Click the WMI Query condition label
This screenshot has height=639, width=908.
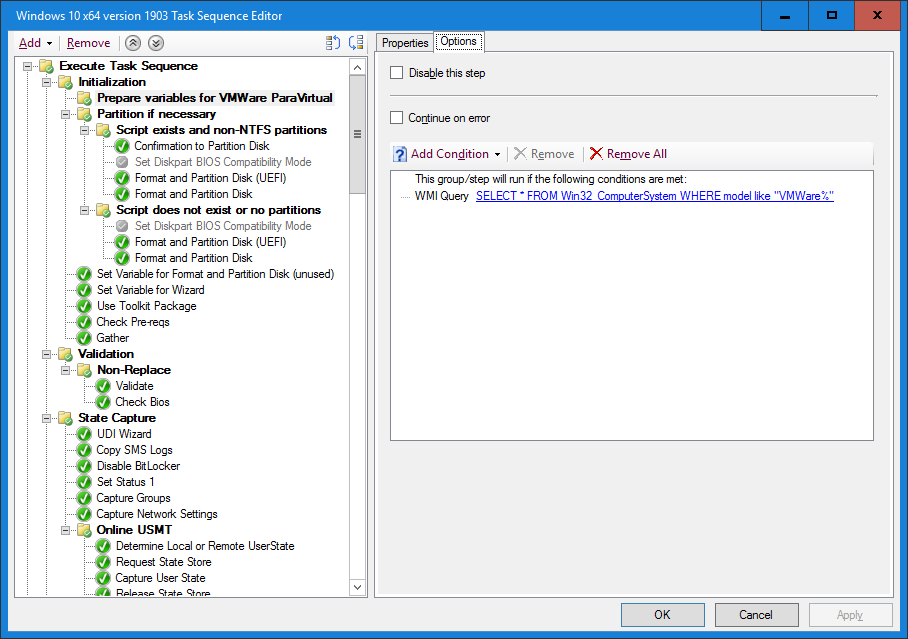(x=441, y=196)
